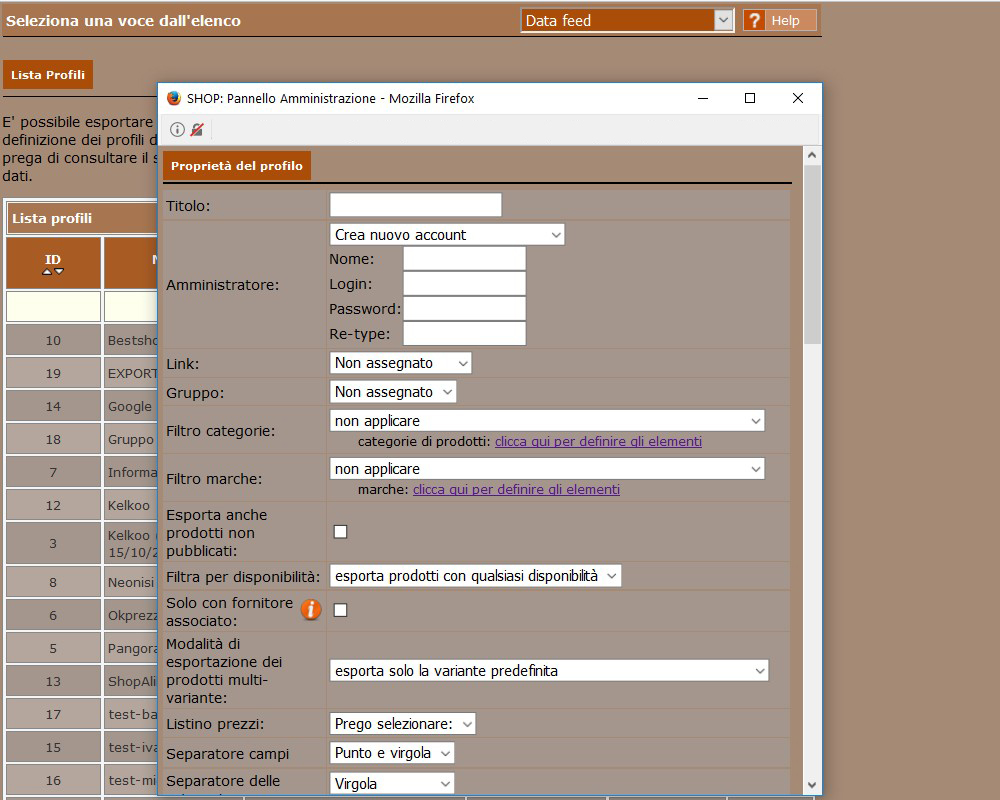Sort the ID column ascending with the up arrow
The height and width of the screenshot is (800, 1000).
tap(47, 272)
